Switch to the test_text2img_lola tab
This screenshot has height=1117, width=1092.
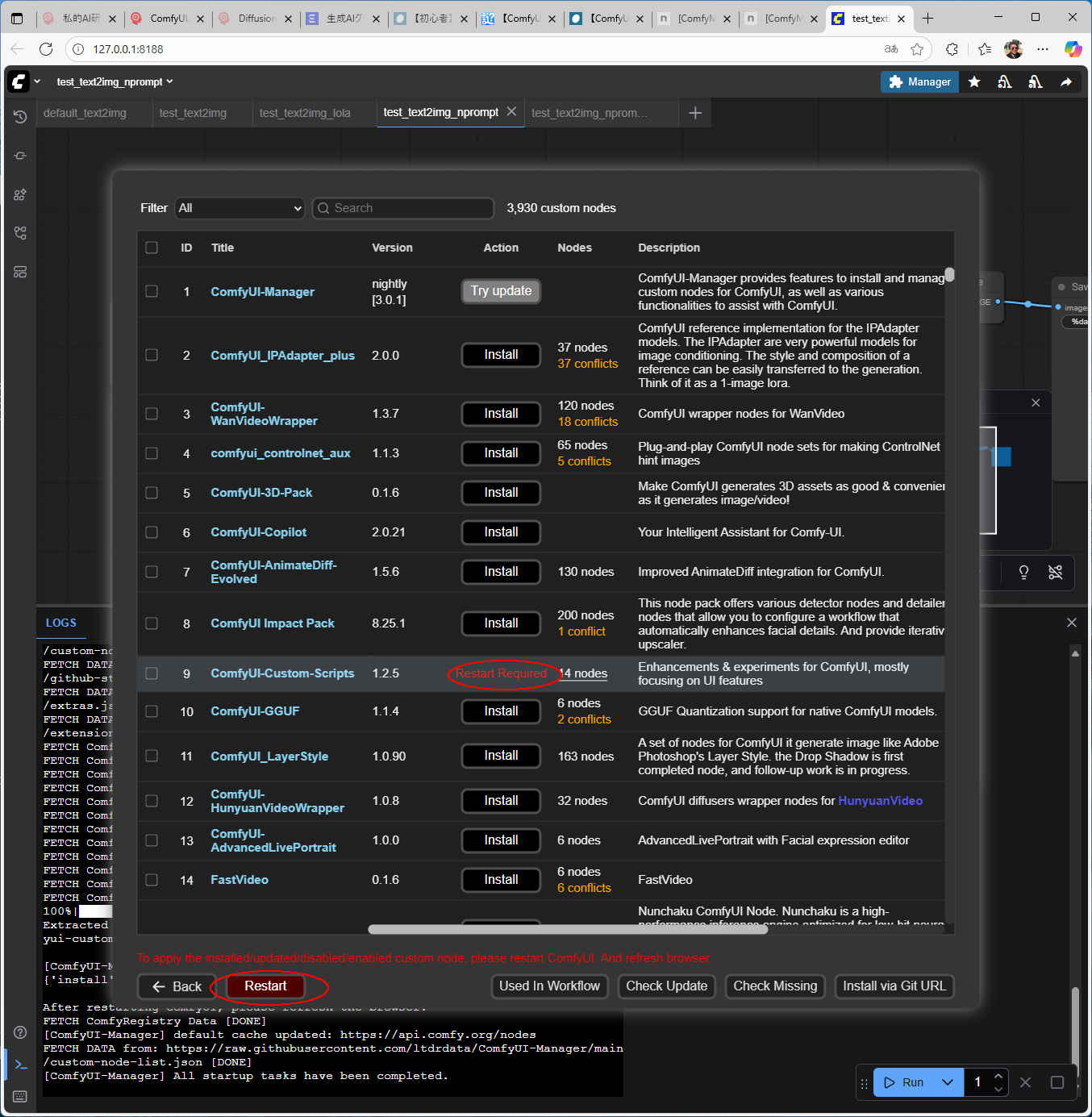(x=305, y=113)
